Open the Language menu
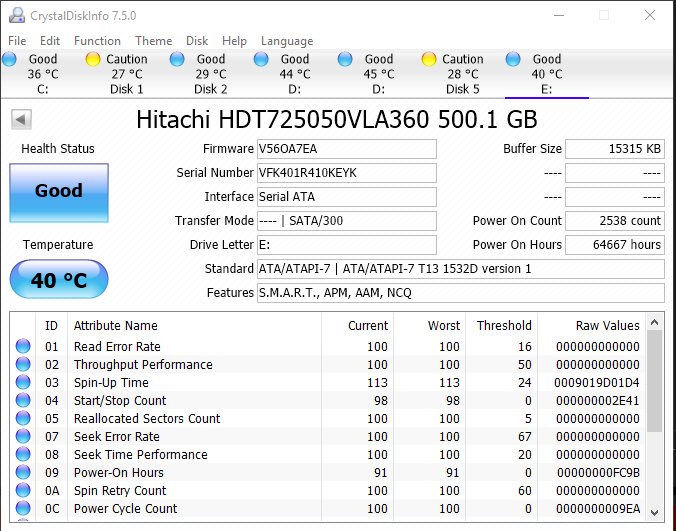This screenshot has width=676, height=531. click(287, 41)
